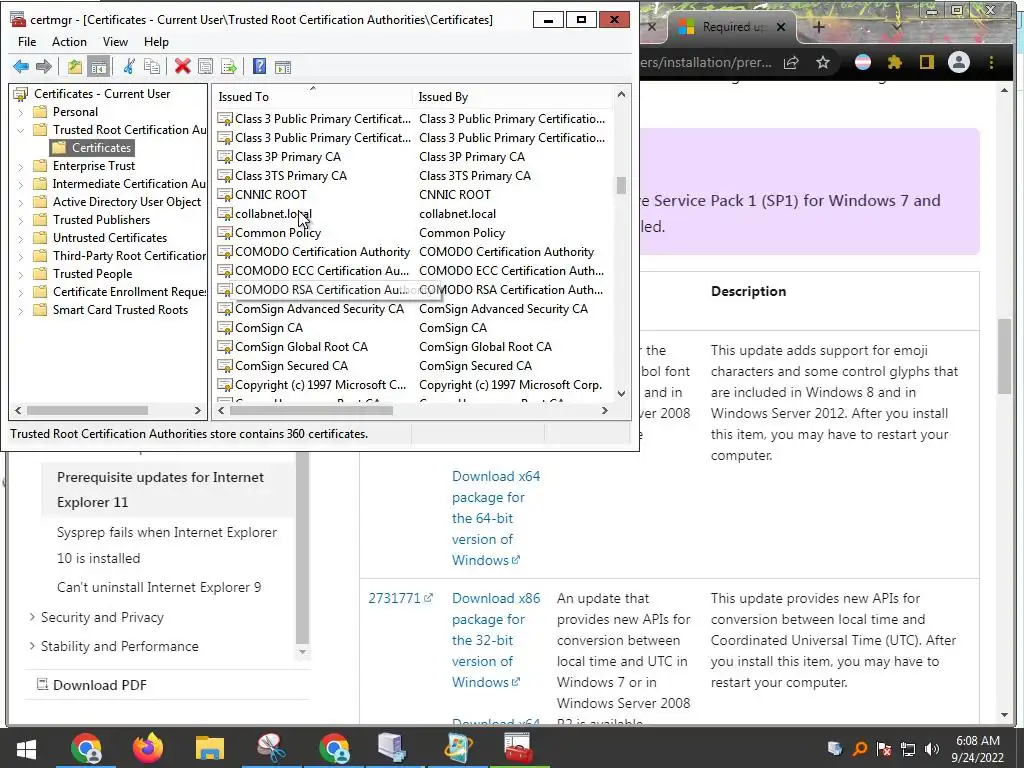Open the File menu
The width and height of the screenshot is (1024, 768).
[x=27, y=42]
